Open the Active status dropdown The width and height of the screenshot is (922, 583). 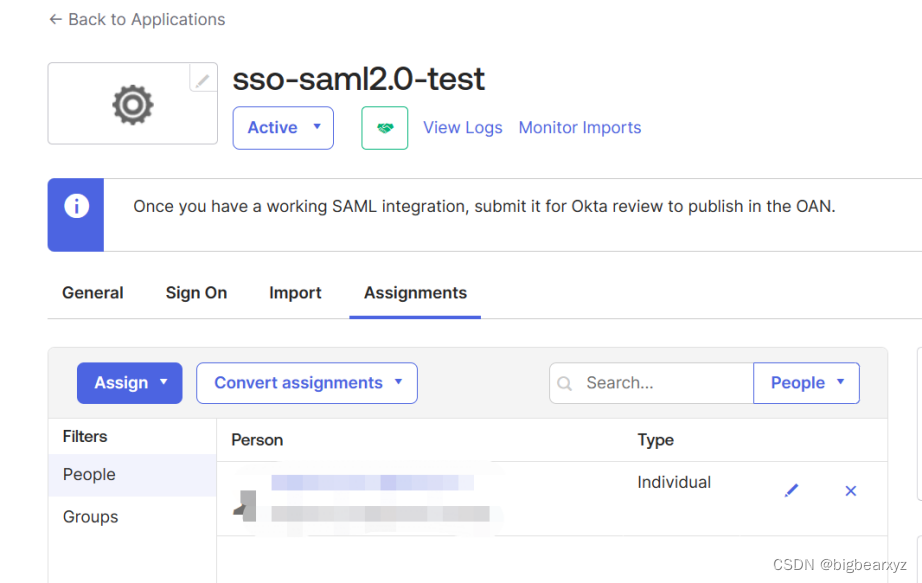tap(283, 128)
